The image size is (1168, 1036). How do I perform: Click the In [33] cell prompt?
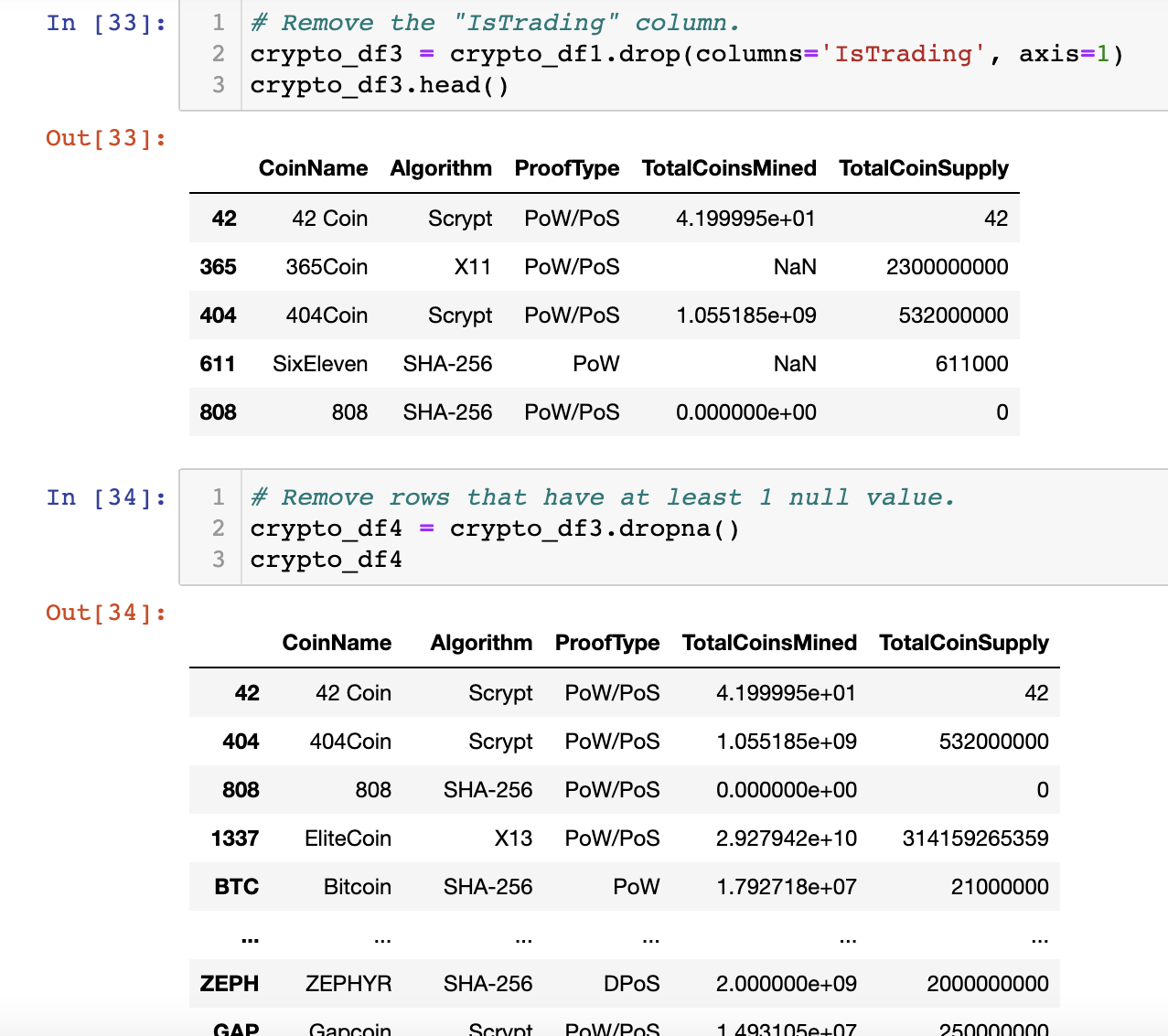point(106,23)
